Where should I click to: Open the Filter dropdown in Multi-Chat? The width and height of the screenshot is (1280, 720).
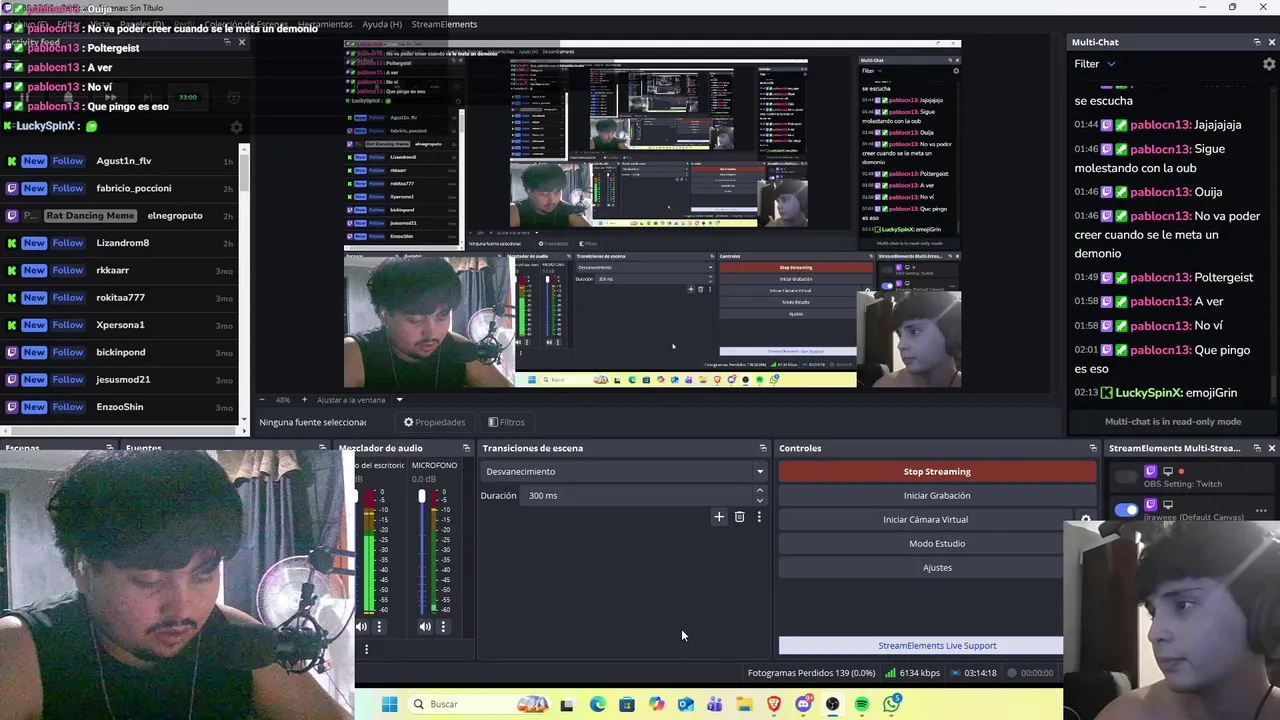coord(1095,64)
